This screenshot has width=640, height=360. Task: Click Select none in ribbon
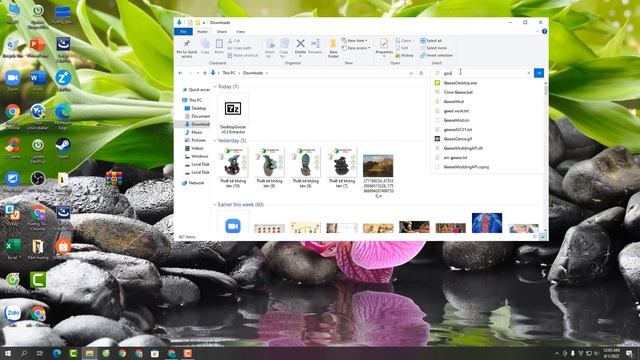click(x=433, y=48)
